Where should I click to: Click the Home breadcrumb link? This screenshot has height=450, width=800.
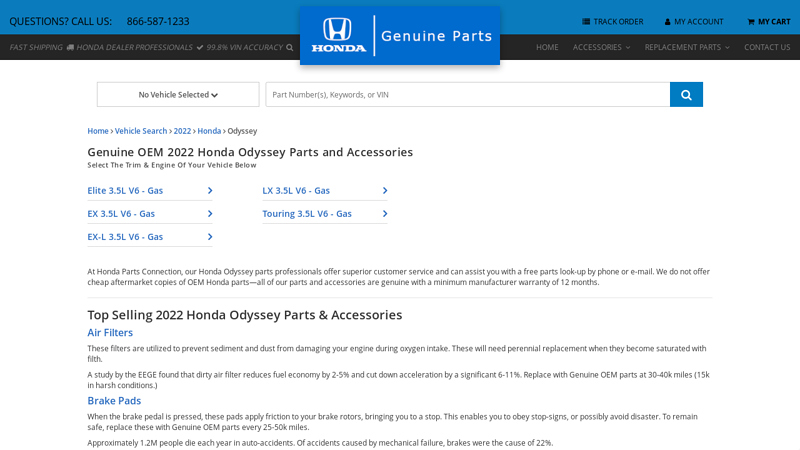98,131
